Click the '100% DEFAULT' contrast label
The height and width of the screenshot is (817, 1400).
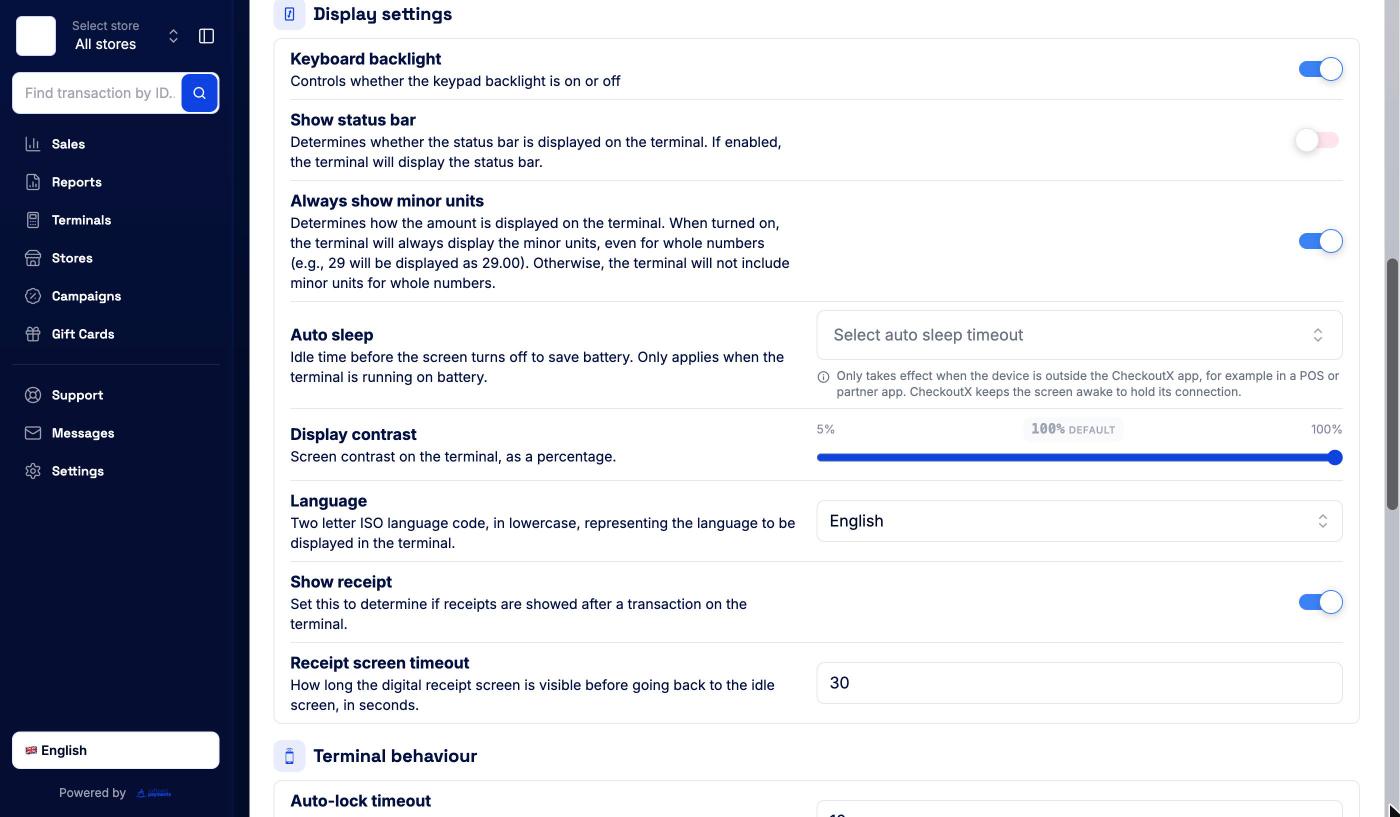(1073, 429)
